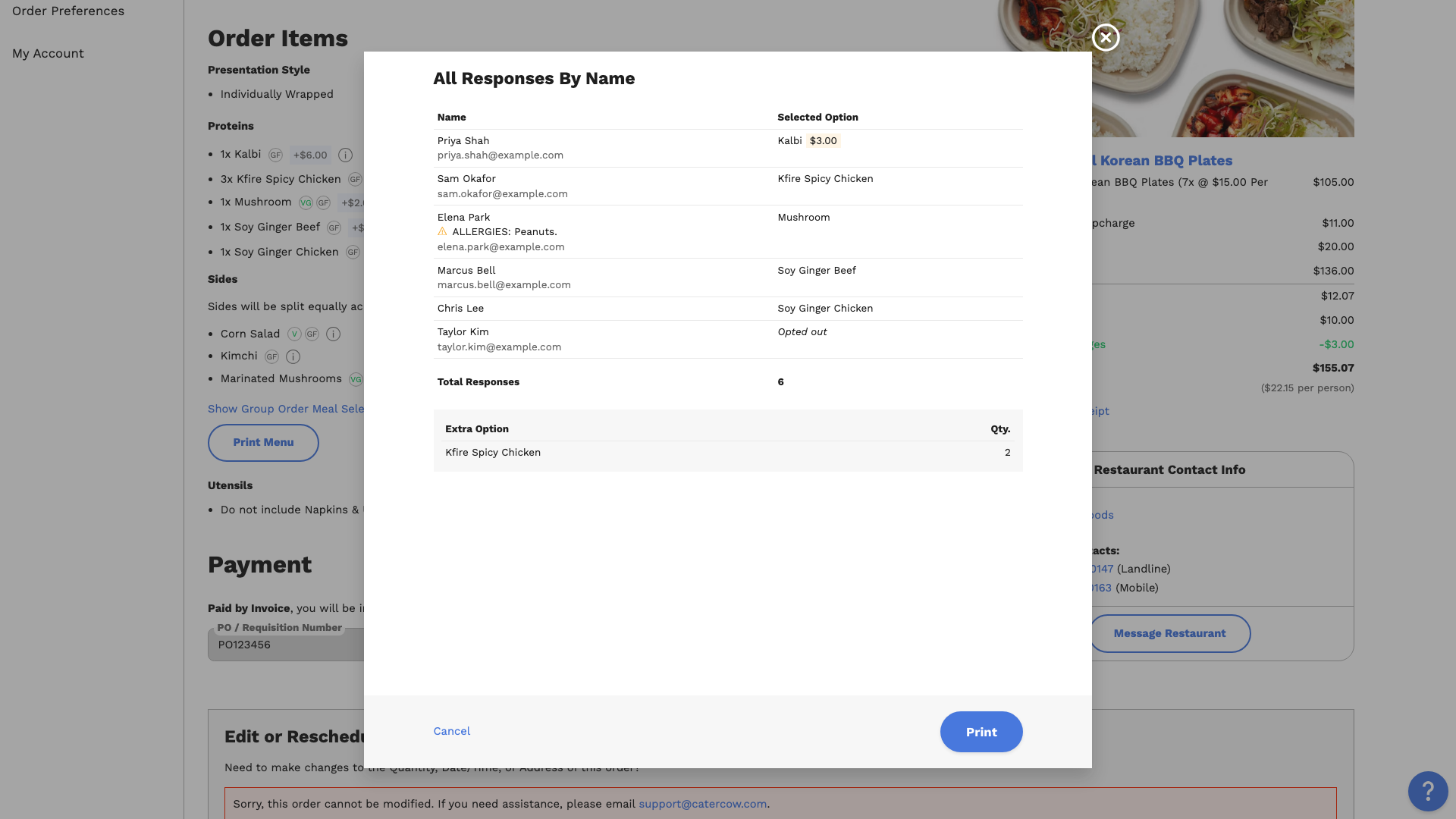Click marcus.bell@example.com email text
Screen dimensions: 1456x819
504,284
